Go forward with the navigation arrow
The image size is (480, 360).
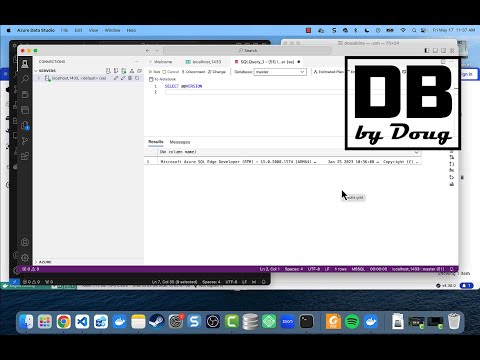tap(156, 51)
